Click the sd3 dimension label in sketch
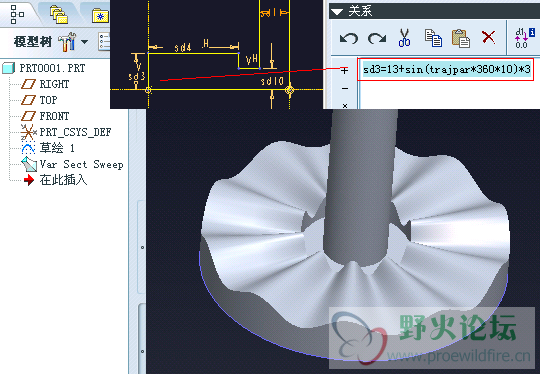 point(137,76)
